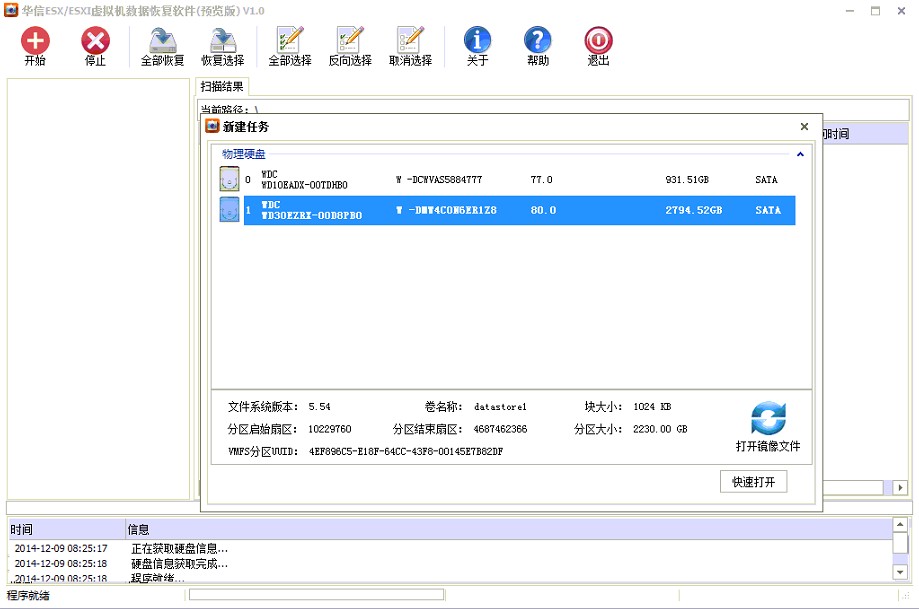The height and width of the screenshot is (609, 919).
Task: Click partition size 2230.00 GB value
Action: point(660,429)
